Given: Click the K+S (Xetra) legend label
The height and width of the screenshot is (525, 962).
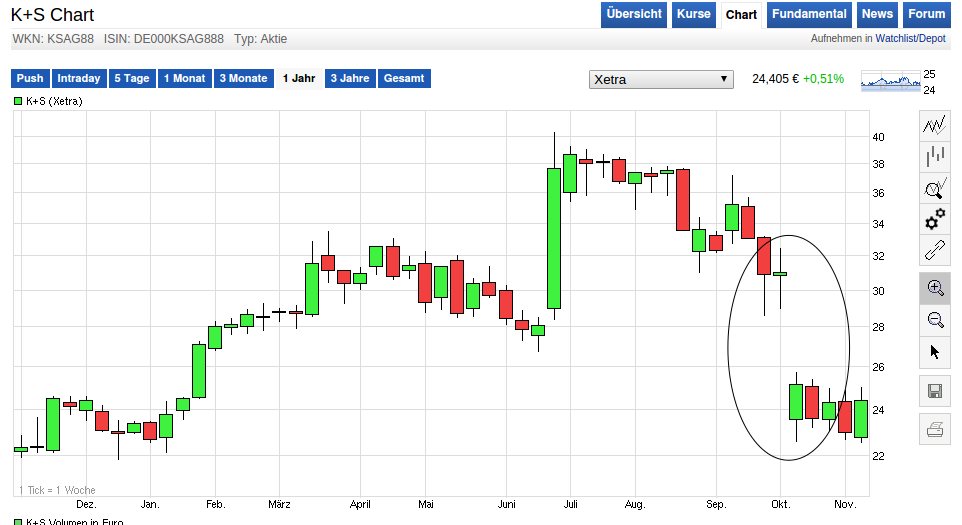Looking at the screenshot, I should pyautogui.click(x=54, y=101).
